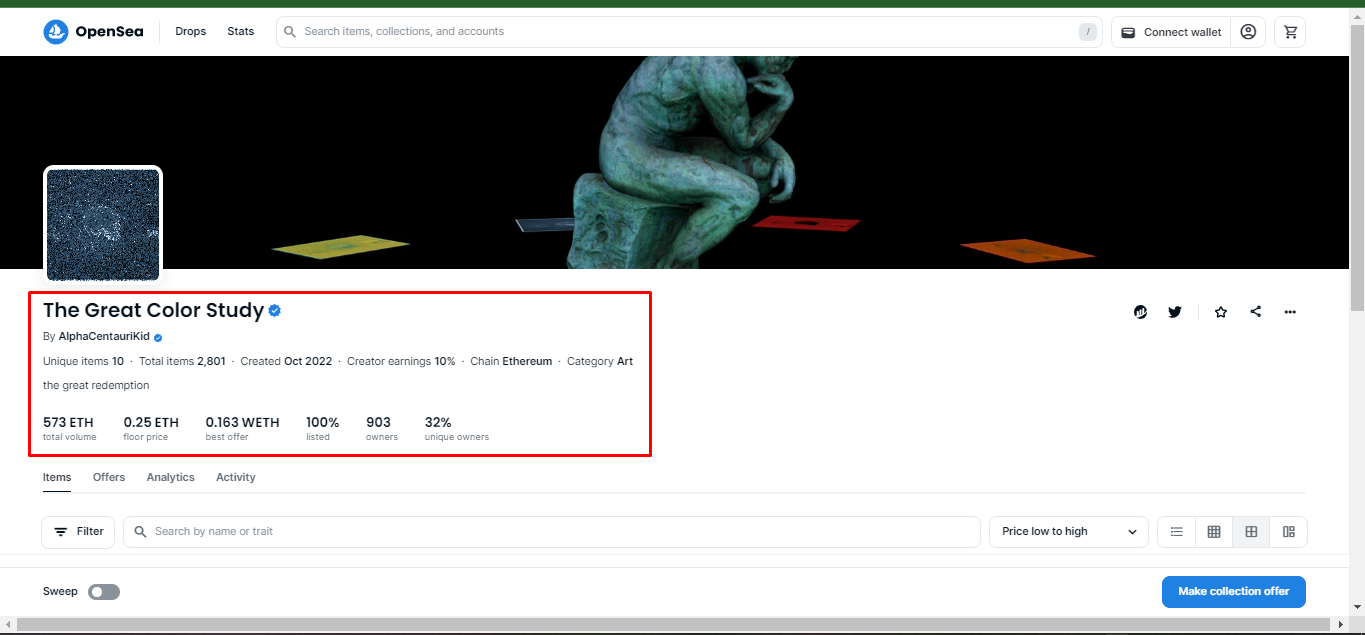The height and width of the screenshot is (635, 1365).
Task: Toggle the Sweep switch
Action: (x=104, y=592)
